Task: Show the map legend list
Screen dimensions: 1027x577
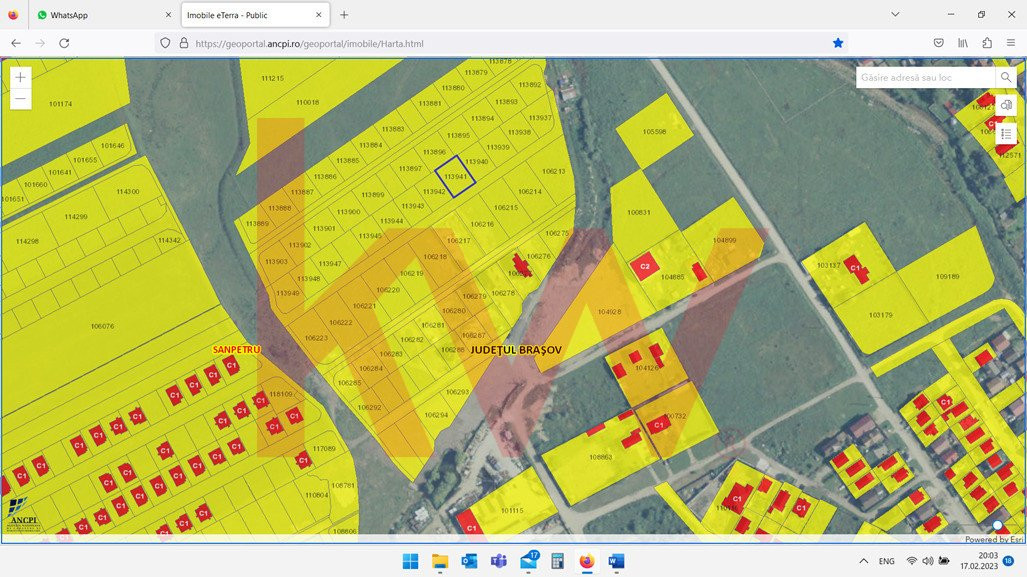Action: pyautogui.click(x=1006, y=134)
